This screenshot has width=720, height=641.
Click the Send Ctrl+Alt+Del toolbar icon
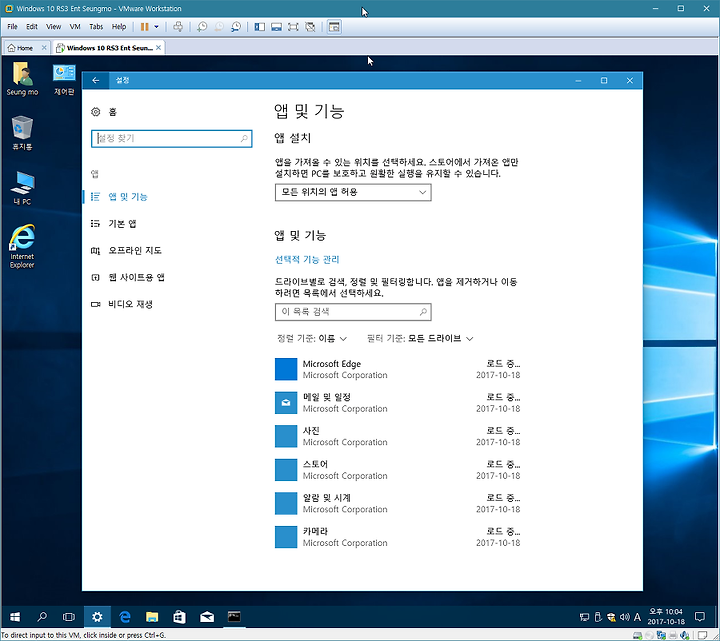(178, 27)
